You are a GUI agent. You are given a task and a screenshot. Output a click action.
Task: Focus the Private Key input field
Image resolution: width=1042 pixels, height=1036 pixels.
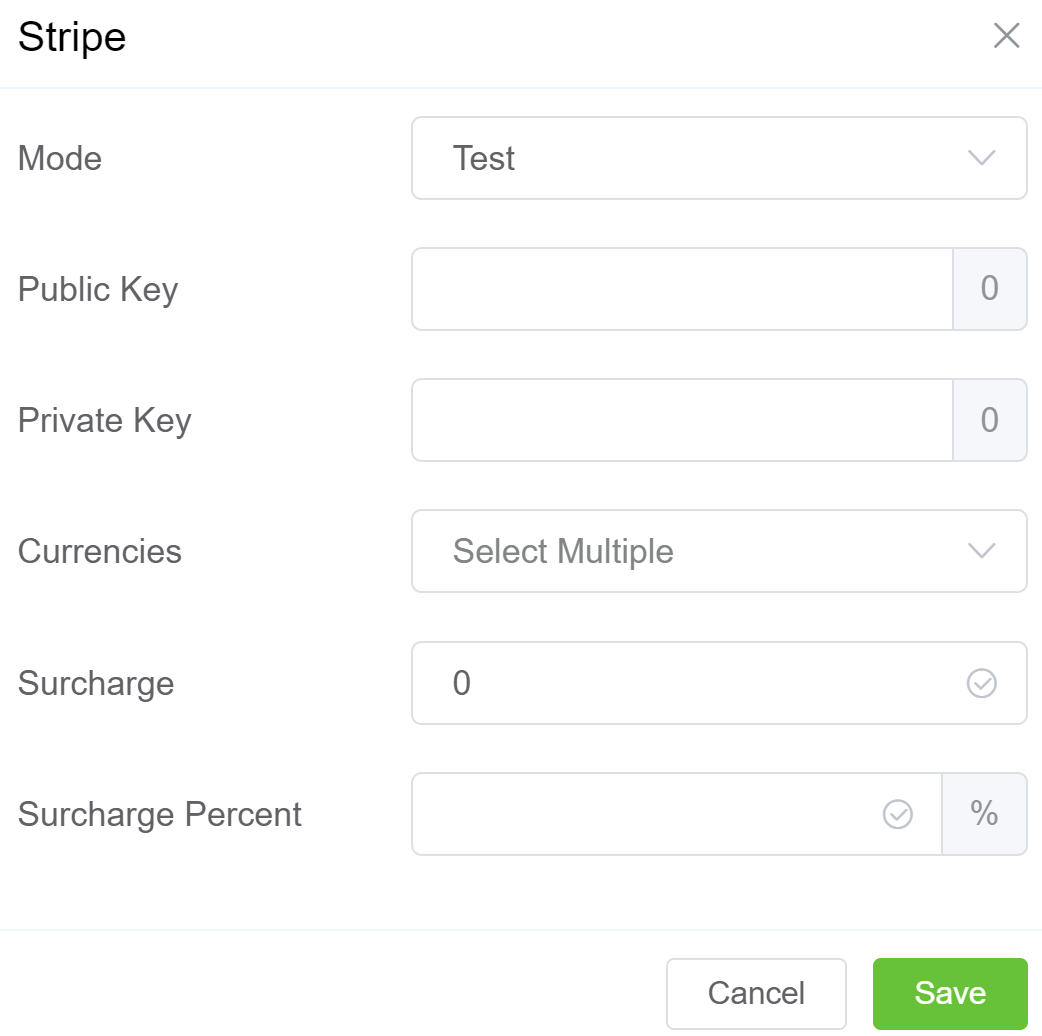[682, 420]
